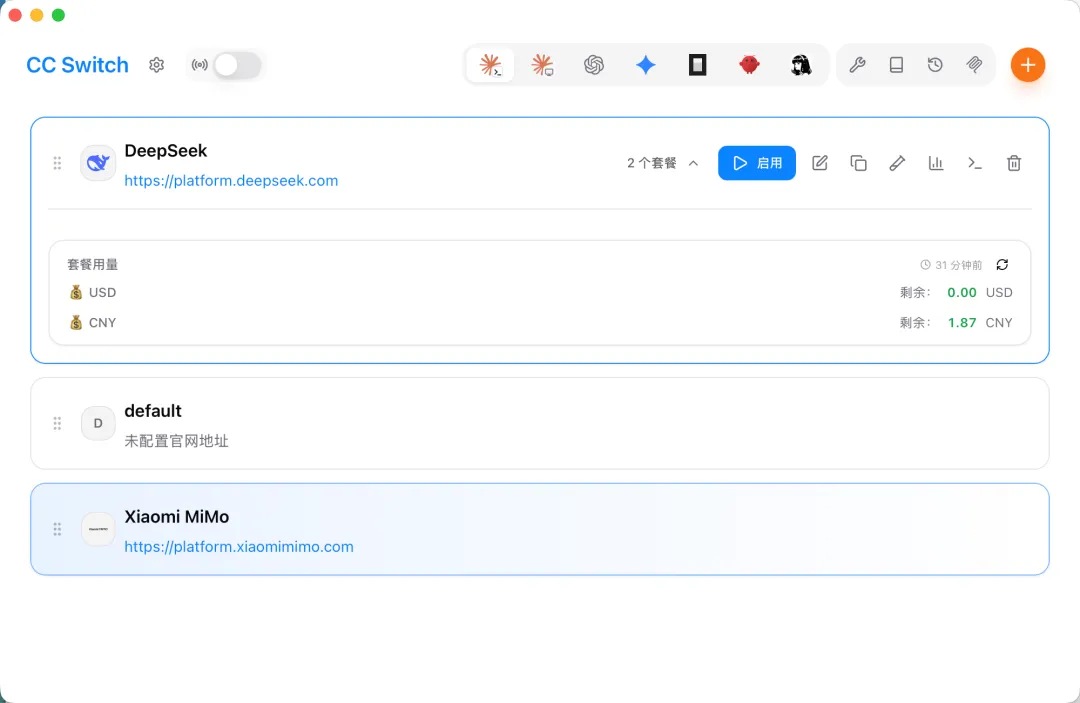Toggle the proxy broadcast switch
1080x703 pixels.
(x=237, y=65)
